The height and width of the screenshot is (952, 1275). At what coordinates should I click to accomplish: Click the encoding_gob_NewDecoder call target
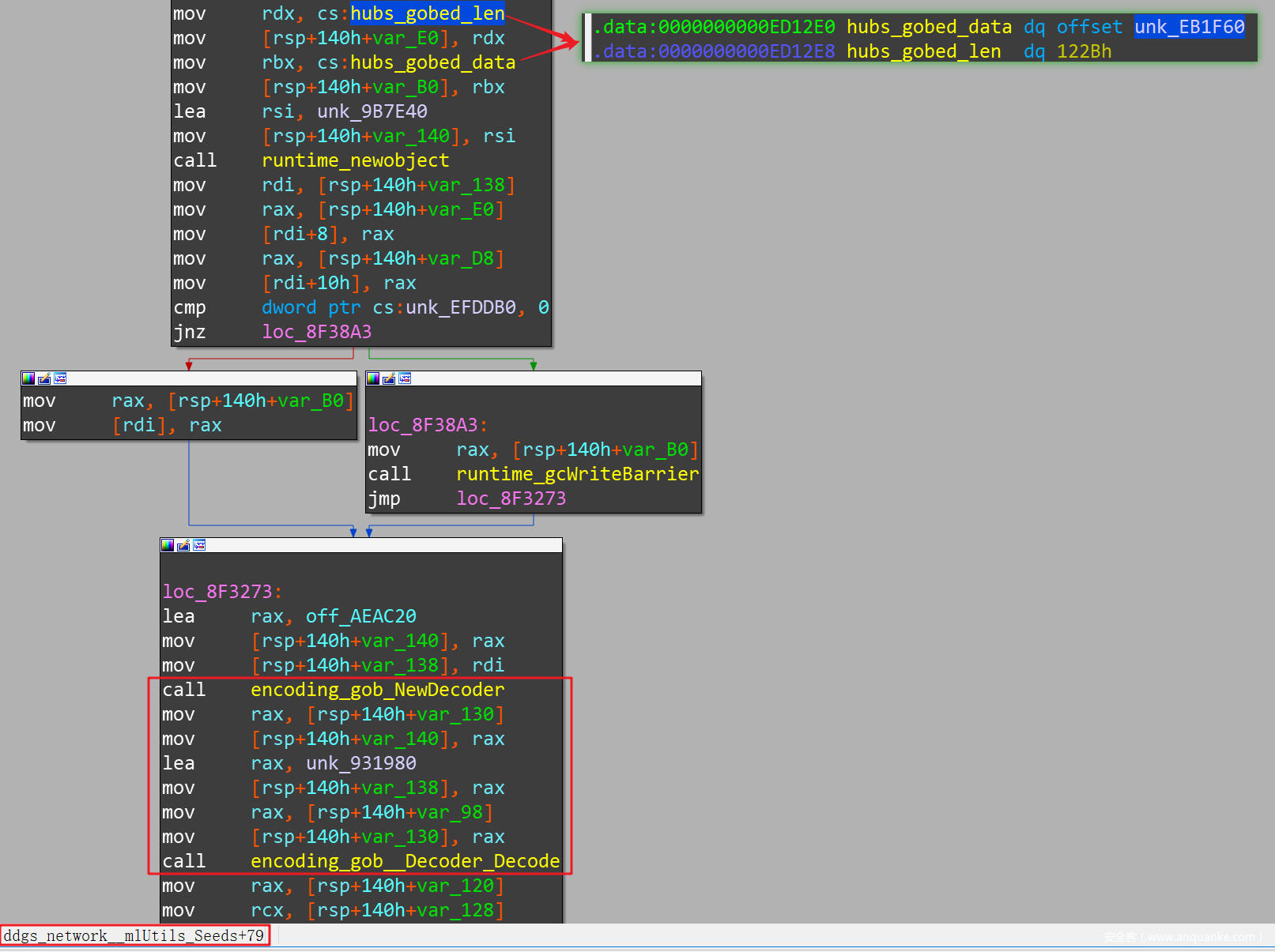point(377,690)
